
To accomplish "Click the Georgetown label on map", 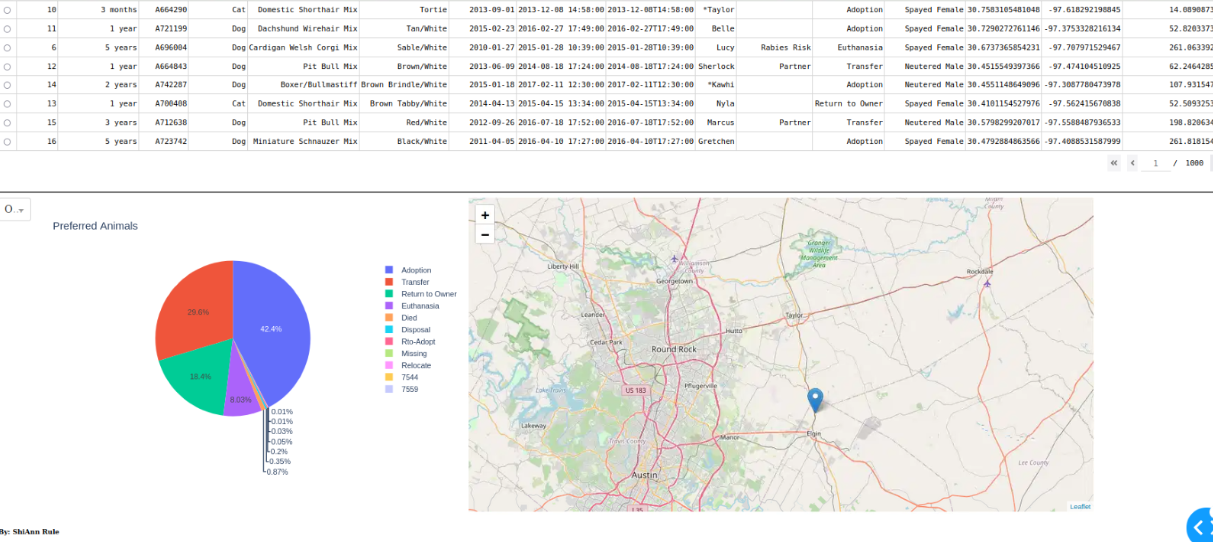I will 674,281.
